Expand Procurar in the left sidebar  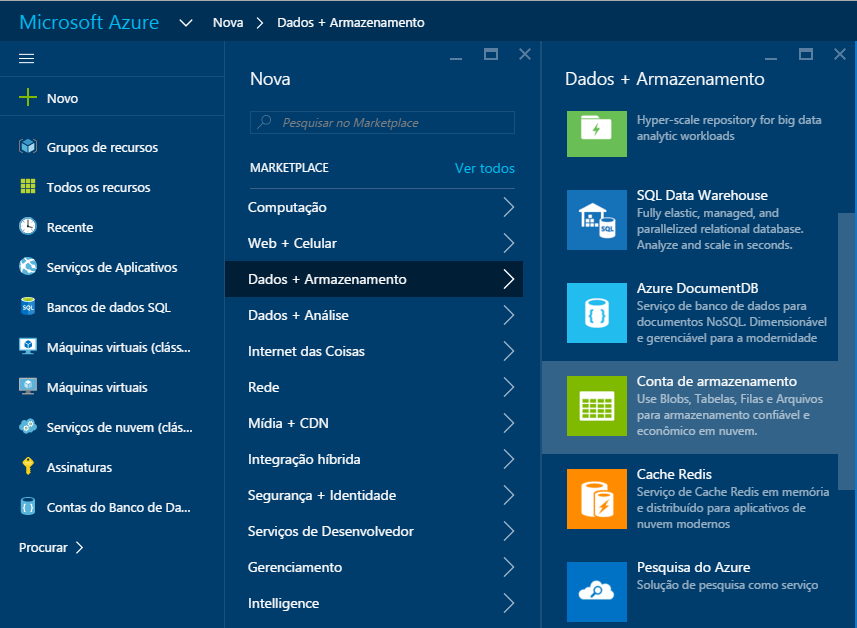coord(51,547)
